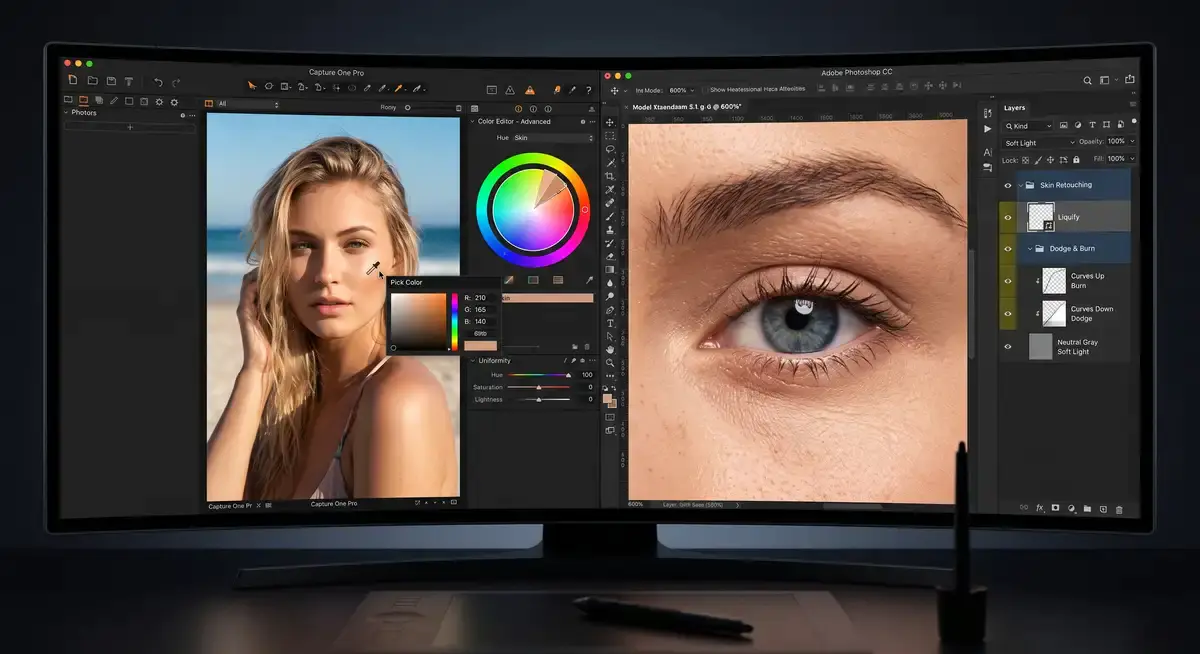
Task: Collapse the Photos section in Capture One
Action: [x=66, y=112]
